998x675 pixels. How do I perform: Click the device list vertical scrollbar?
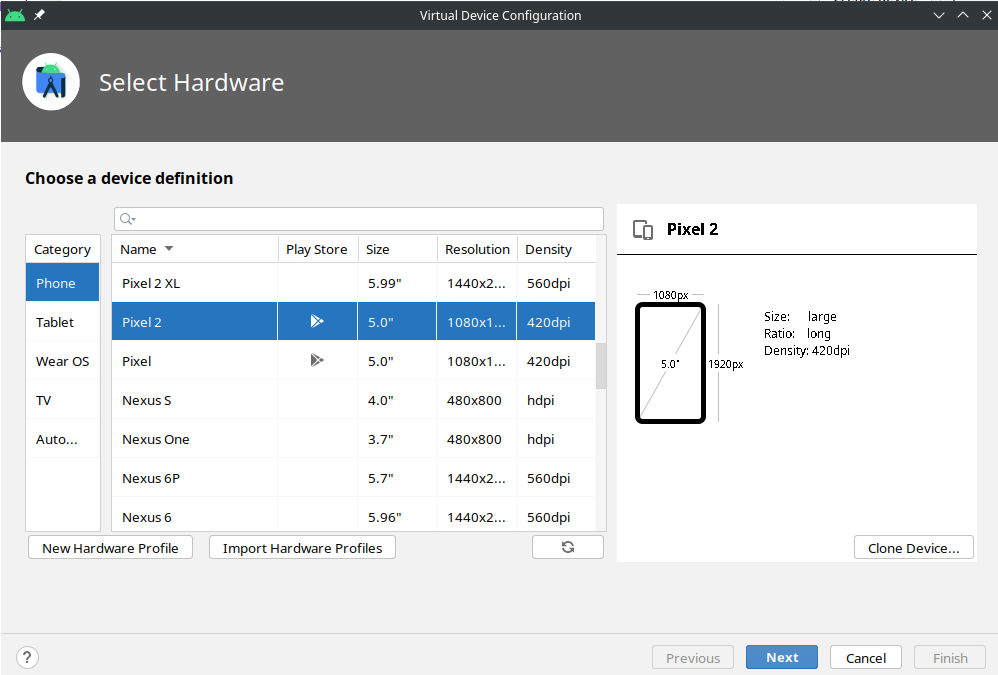point(600,365)
